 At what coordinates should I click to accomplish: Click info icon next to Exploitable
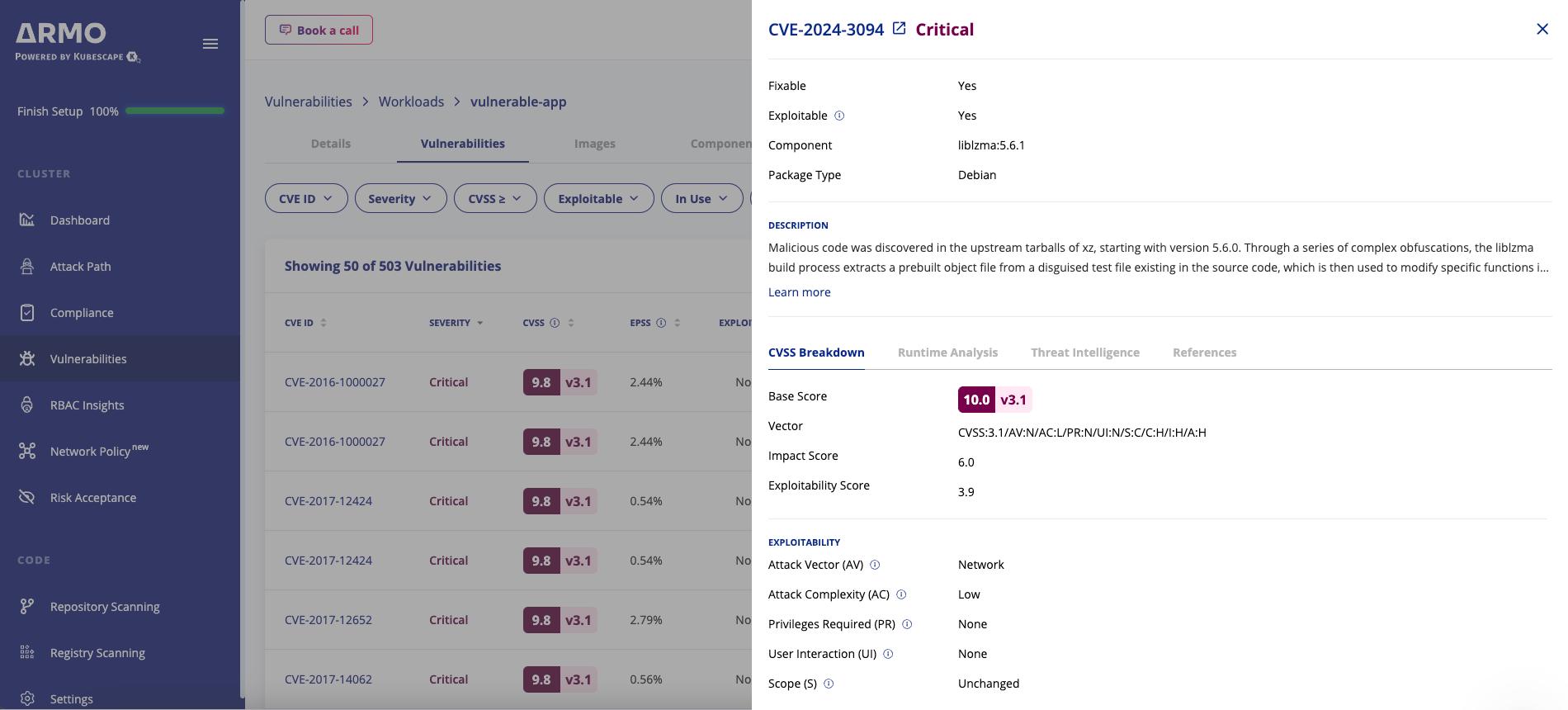point(839,116)
